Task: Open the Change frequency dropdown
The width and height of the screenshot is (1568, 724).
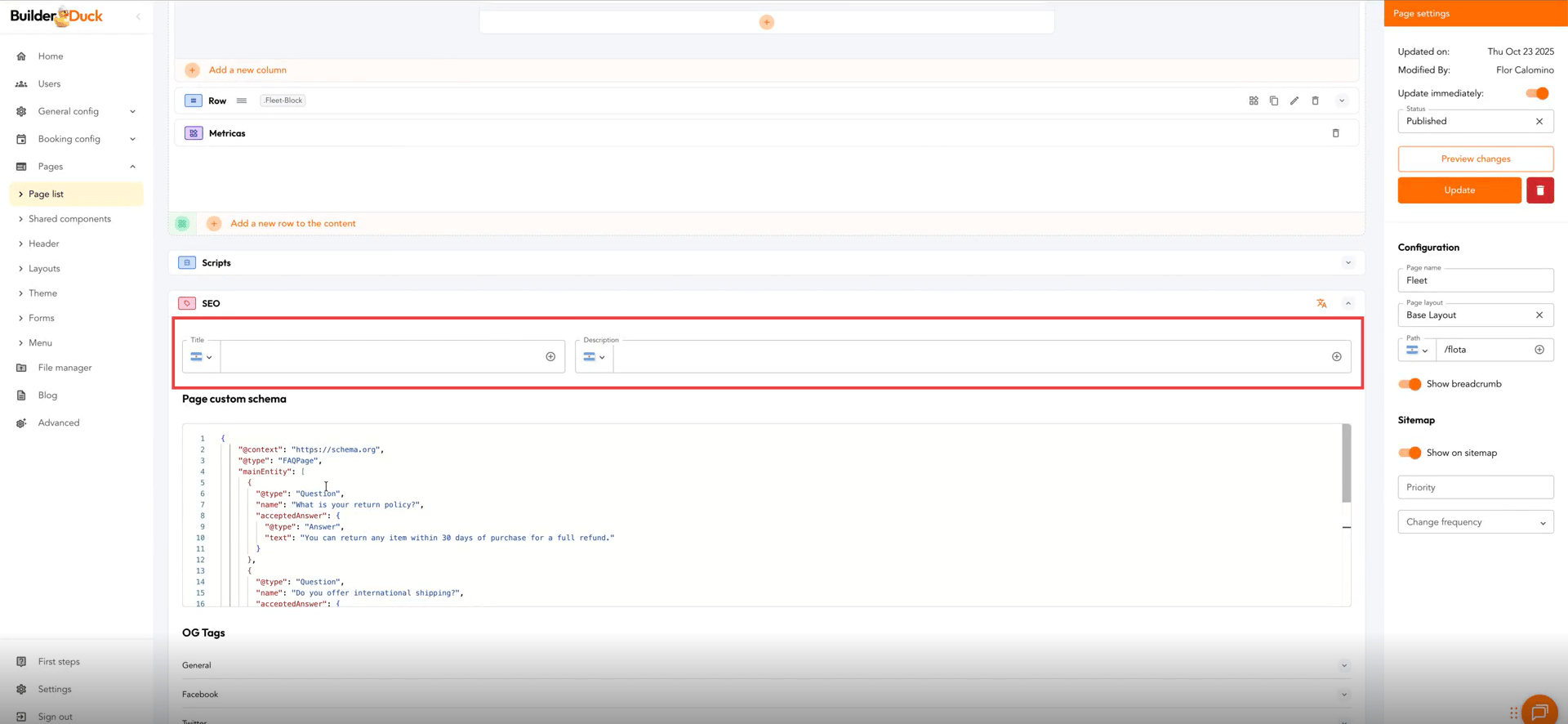Action: click(x=1475, y=522)
